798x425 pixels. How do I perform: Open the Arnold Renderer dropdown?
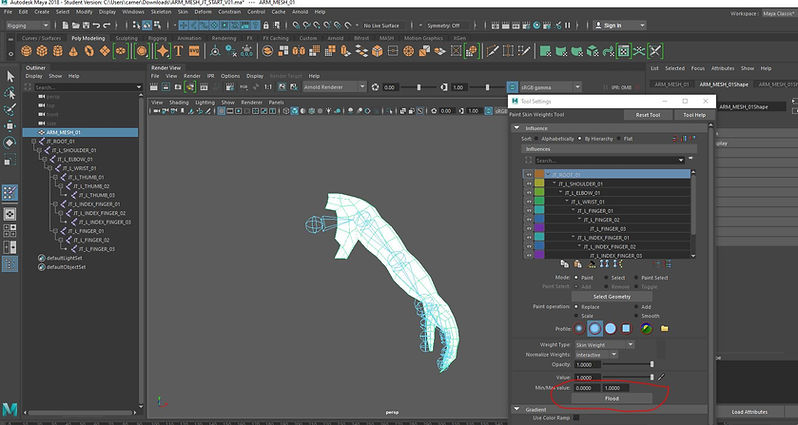(334, 87)
